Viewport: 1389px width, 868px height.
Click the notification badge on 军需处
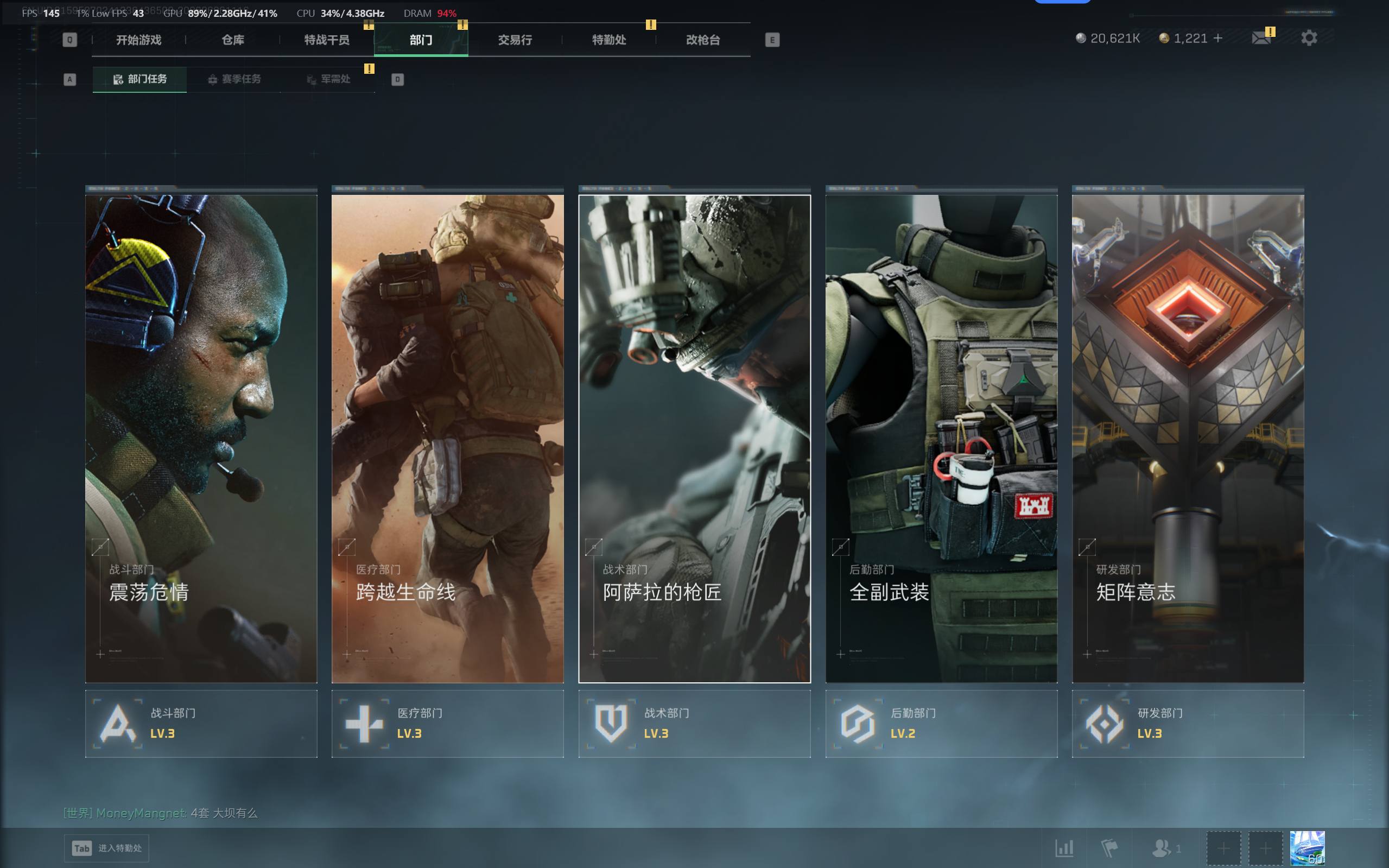(x=369, y=69)
